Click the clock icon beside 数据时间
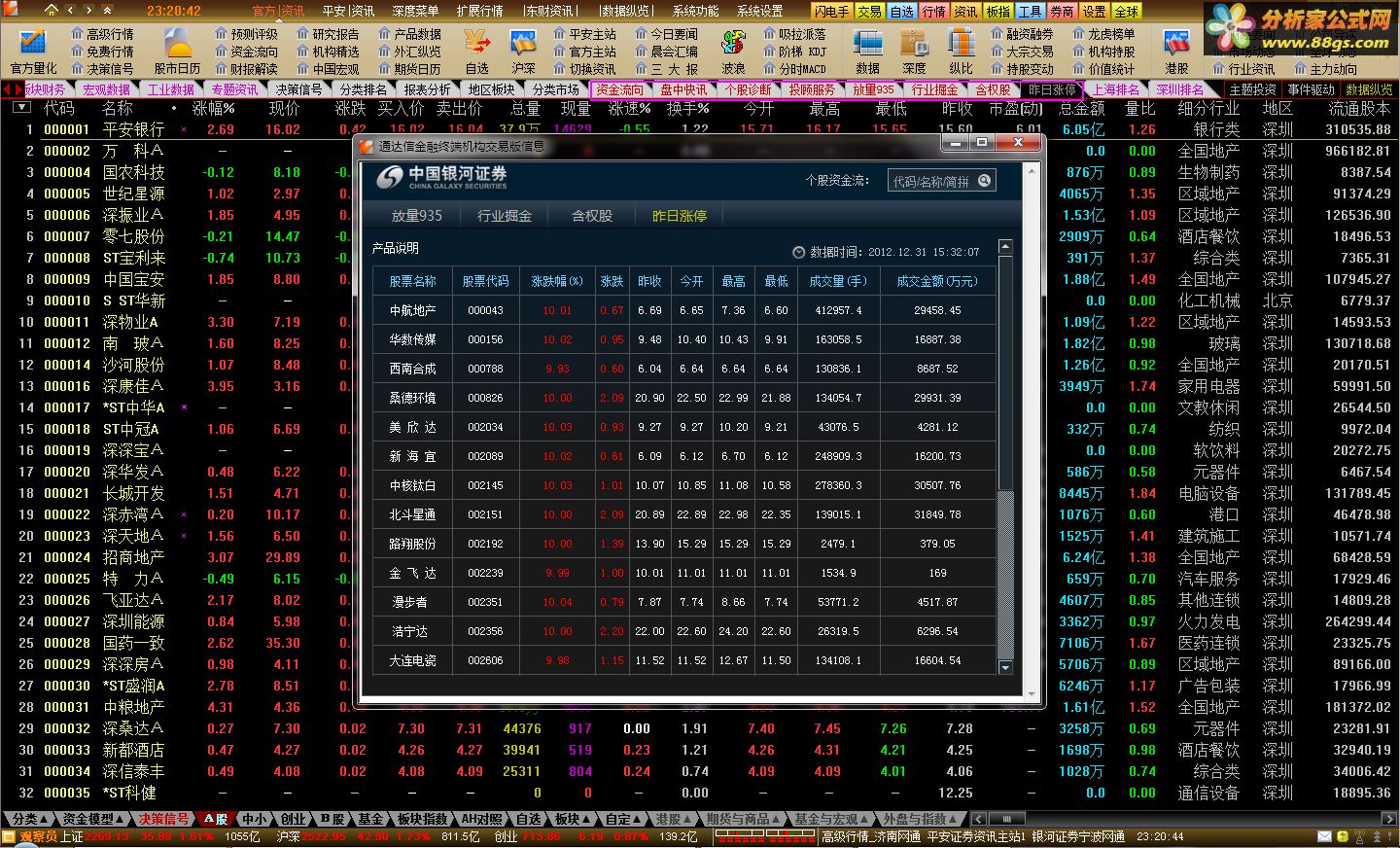The height and width of the screenshot is (848, 1400). click(x=799, y=252)
